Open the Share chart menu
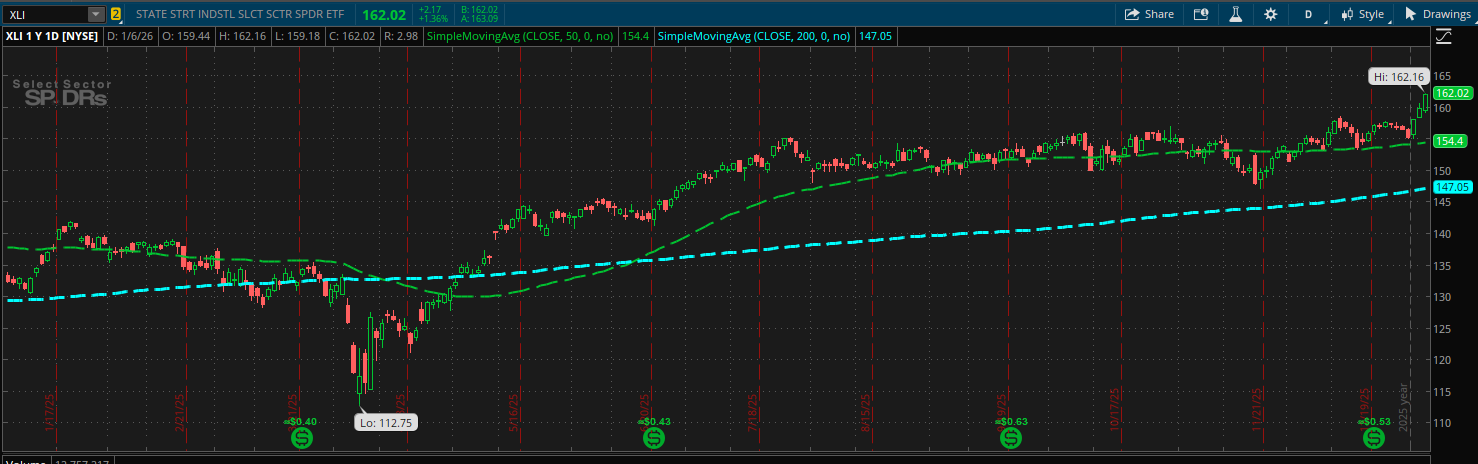Screen dimensions: 1478x464 1148,14
